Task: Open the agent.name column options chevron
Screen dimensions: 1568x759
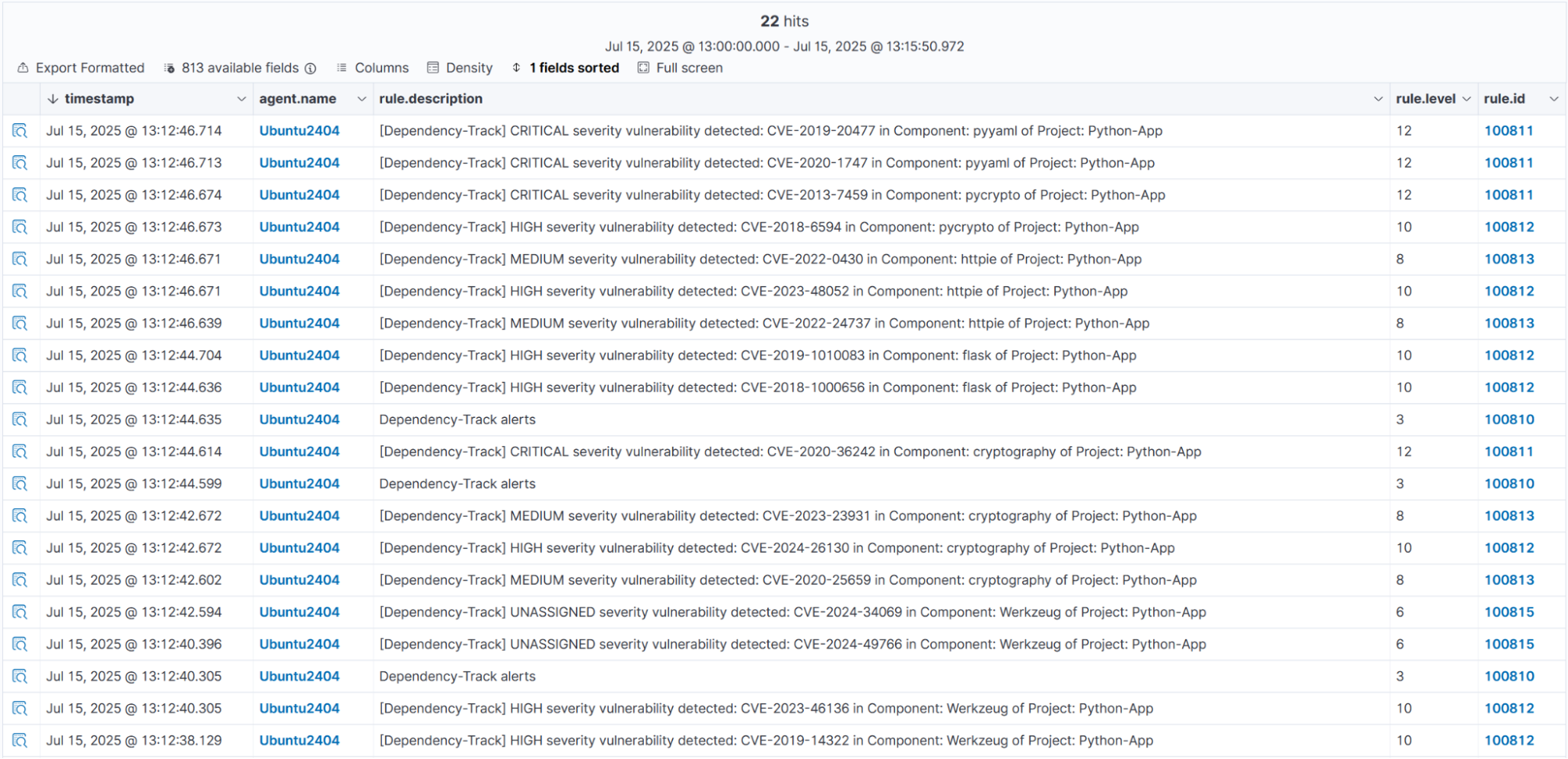Action: pyautogui.click(x=362, y=99)
